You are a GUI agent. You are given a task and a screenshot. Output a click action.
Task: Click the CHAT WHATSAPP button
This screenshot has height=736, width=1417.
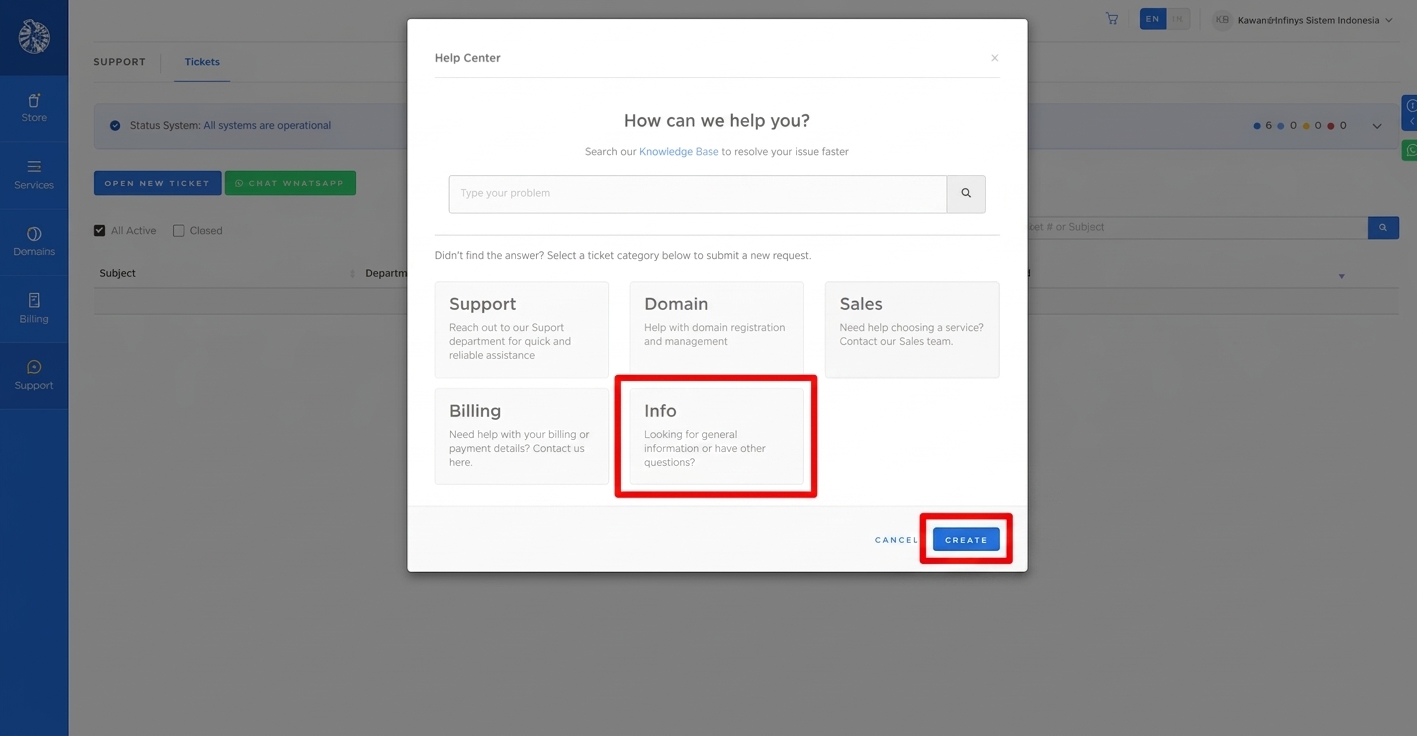[x=290, y=183]
